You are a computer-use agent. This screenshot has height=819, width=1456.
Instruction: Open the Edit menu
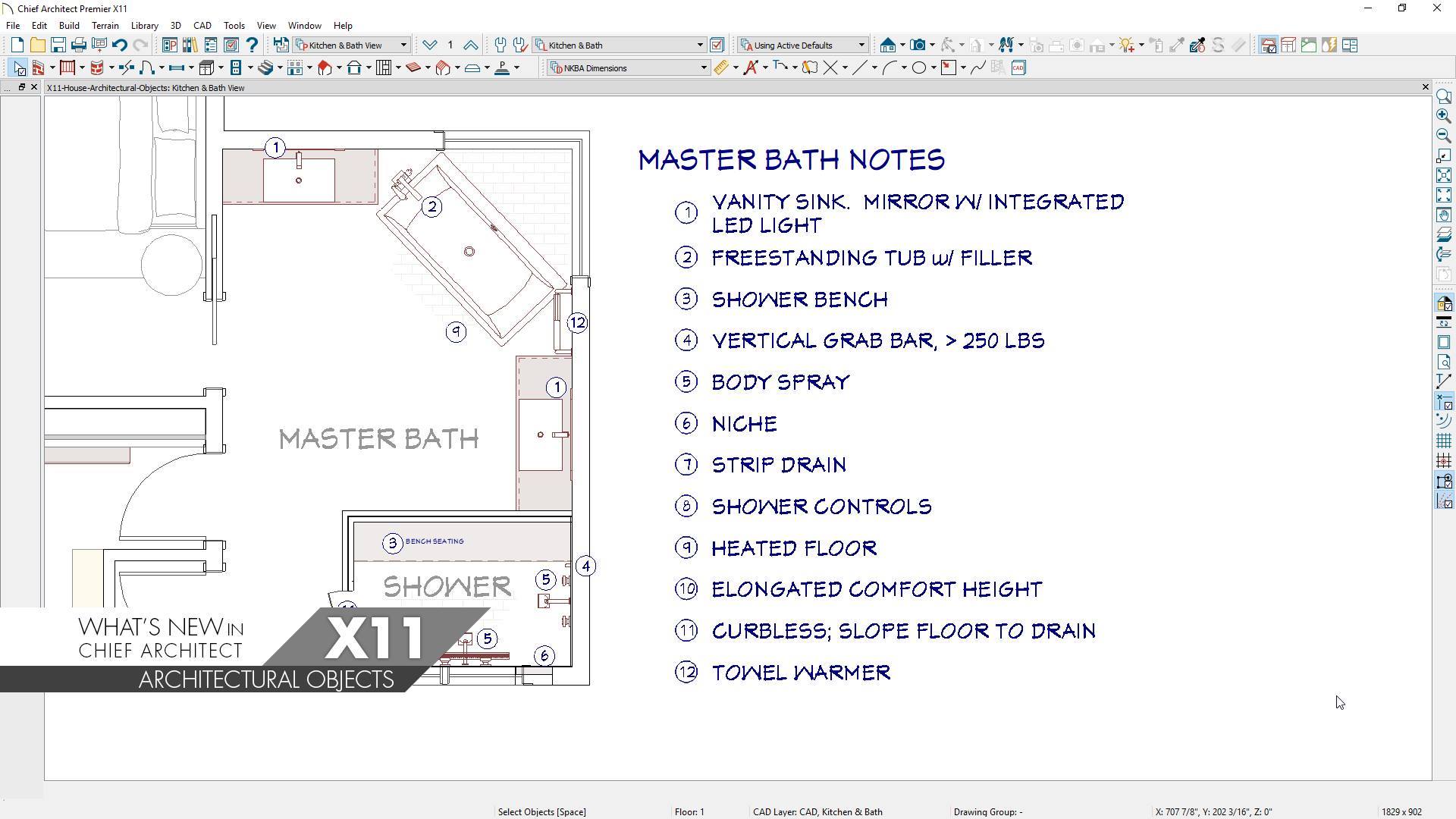point(39,26)
